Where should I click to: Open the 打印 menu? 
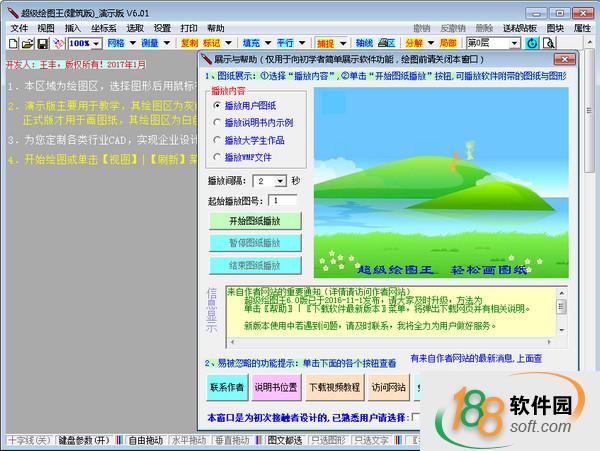pos(189,28)
